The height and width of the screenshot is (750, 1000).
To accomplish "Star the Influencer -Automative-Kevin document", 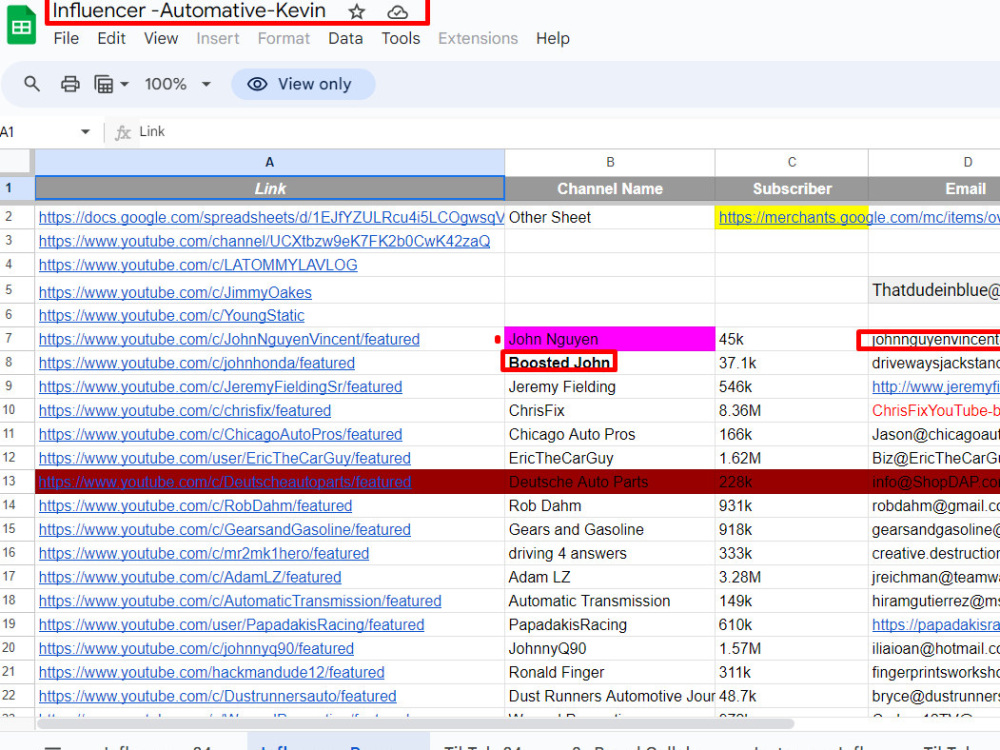I will tap(357, 11).
